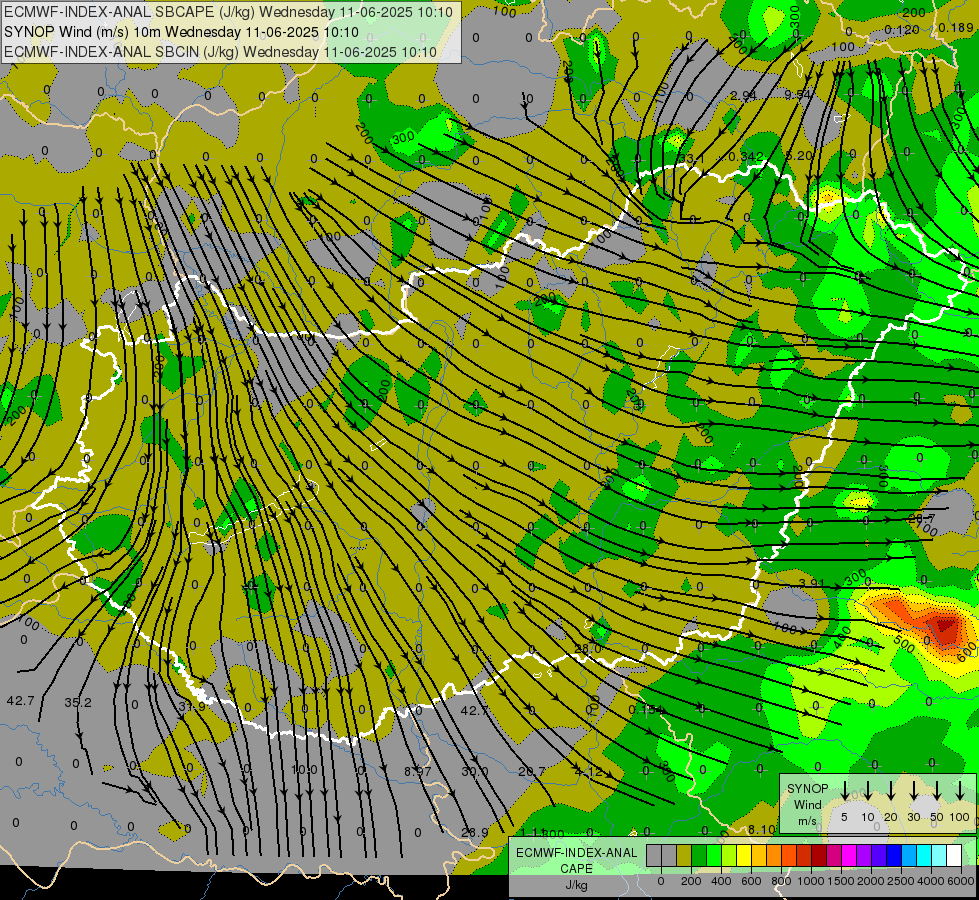Viewport: 979px width, 900px height.
Task: Click the 6000 tick label in CAPE scale
Action: point(961,881)
